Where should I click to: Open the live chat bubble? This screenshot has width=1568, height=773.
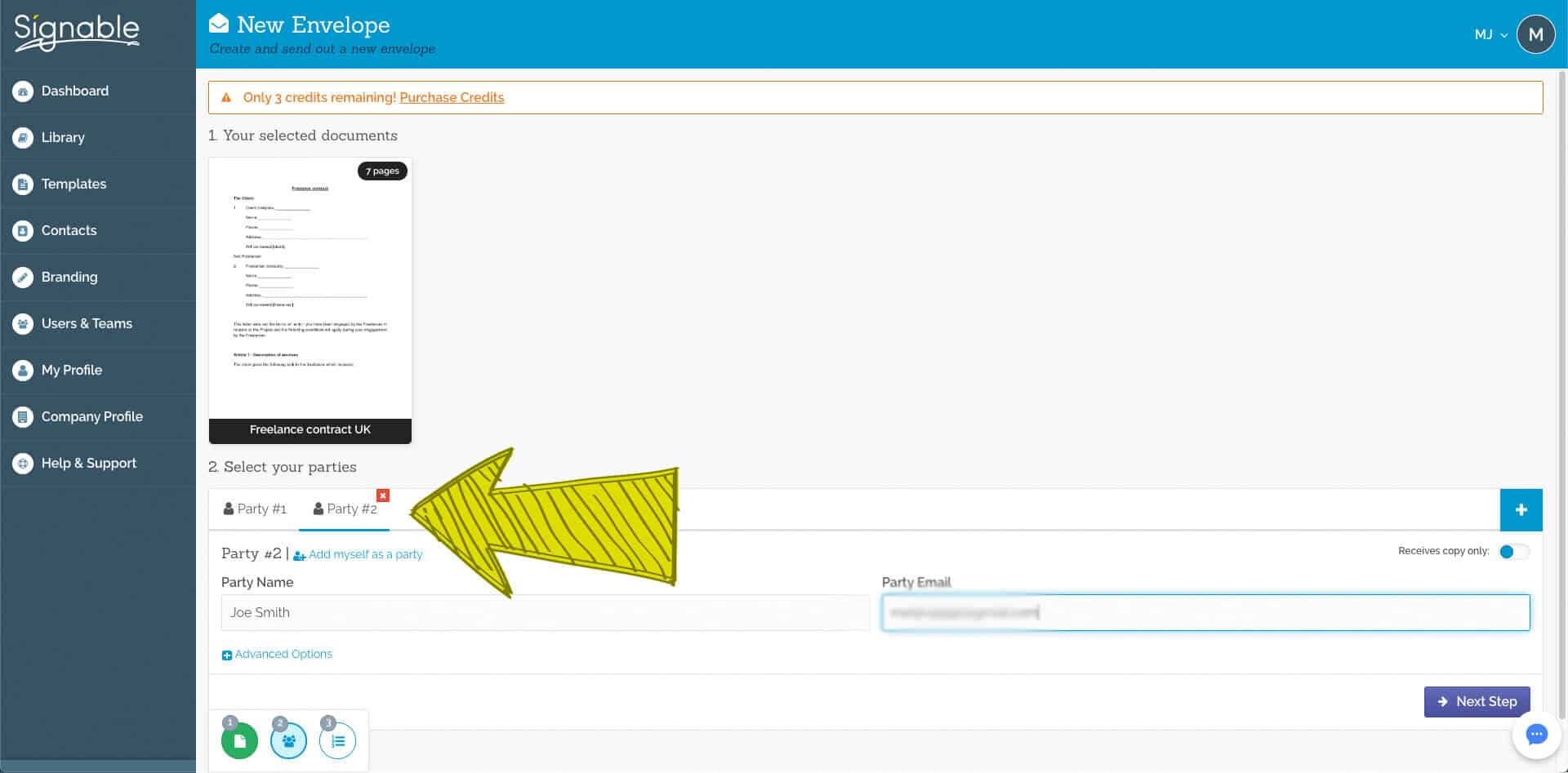(1536, 735)
